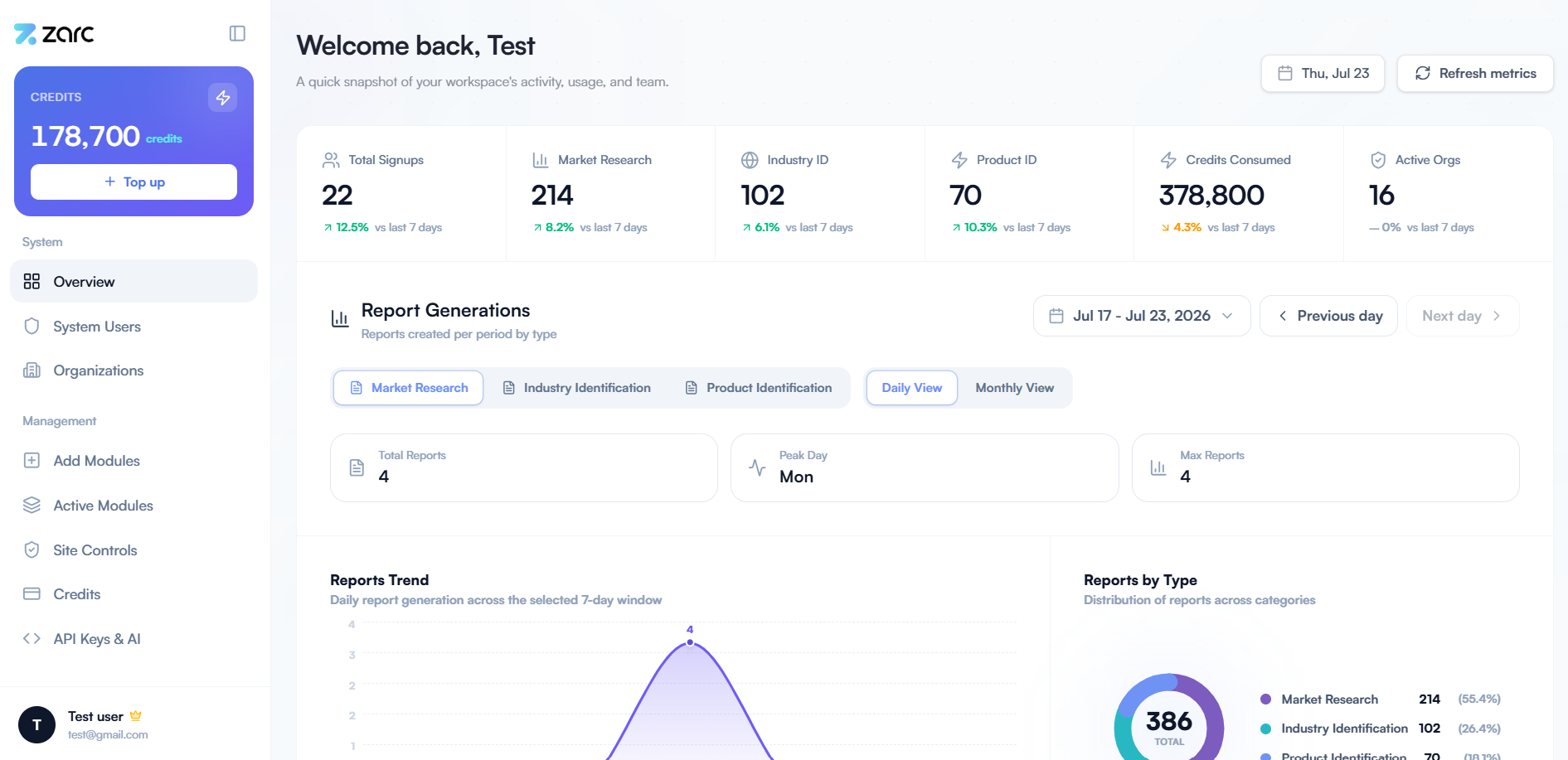Open Organizations page
This screenshot has width=1568, height=760.
click(x=133, y=370)
